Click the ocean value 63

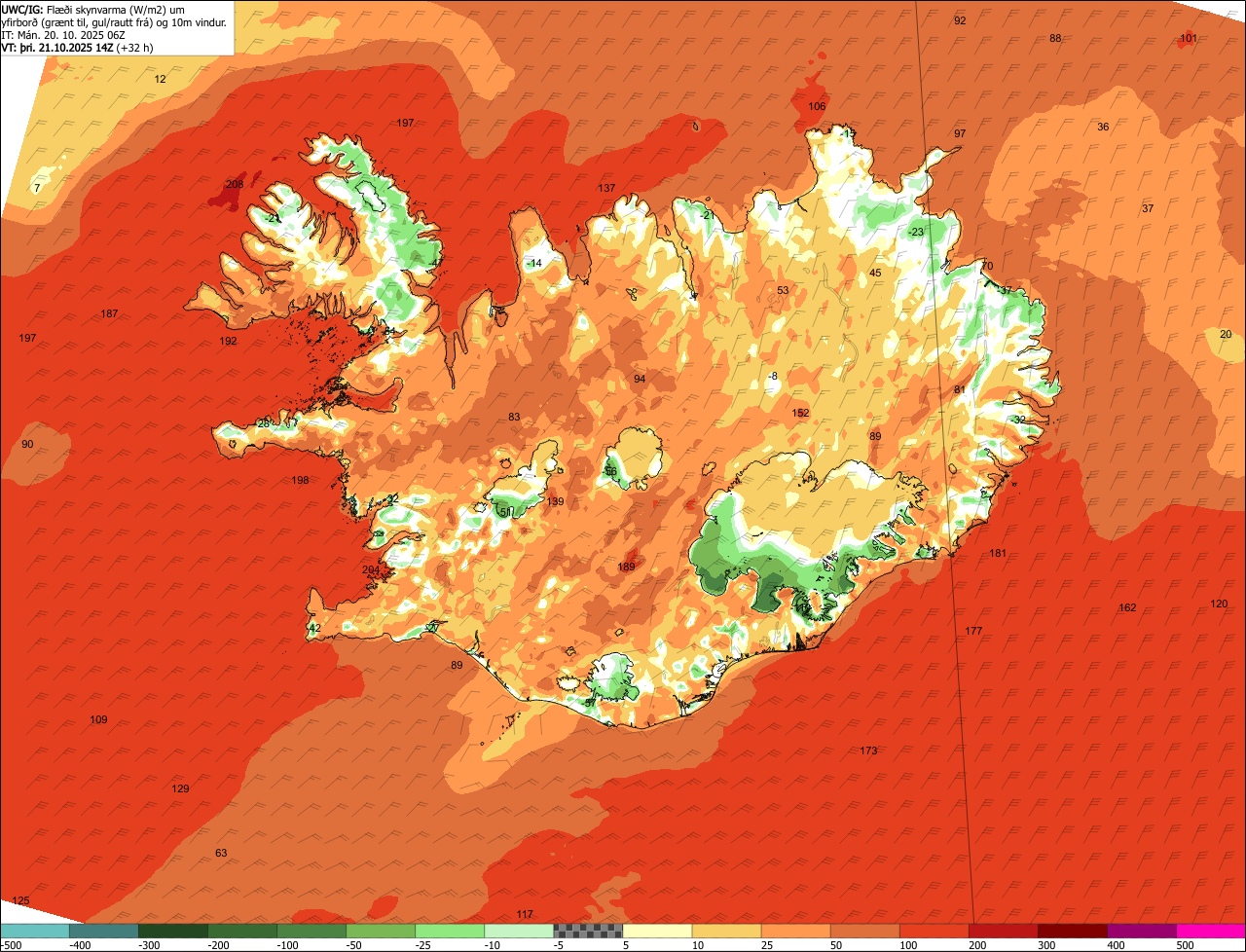[x=221, y=853]
